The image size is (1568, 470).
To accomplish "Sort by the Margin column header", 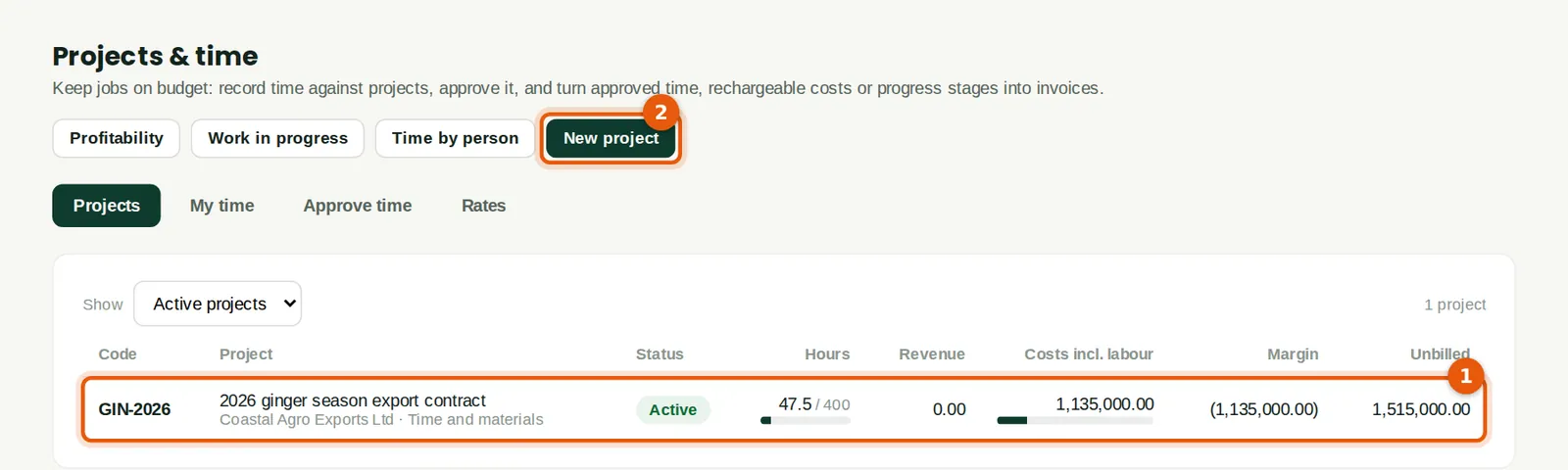I will click(x=1293, y=354).
